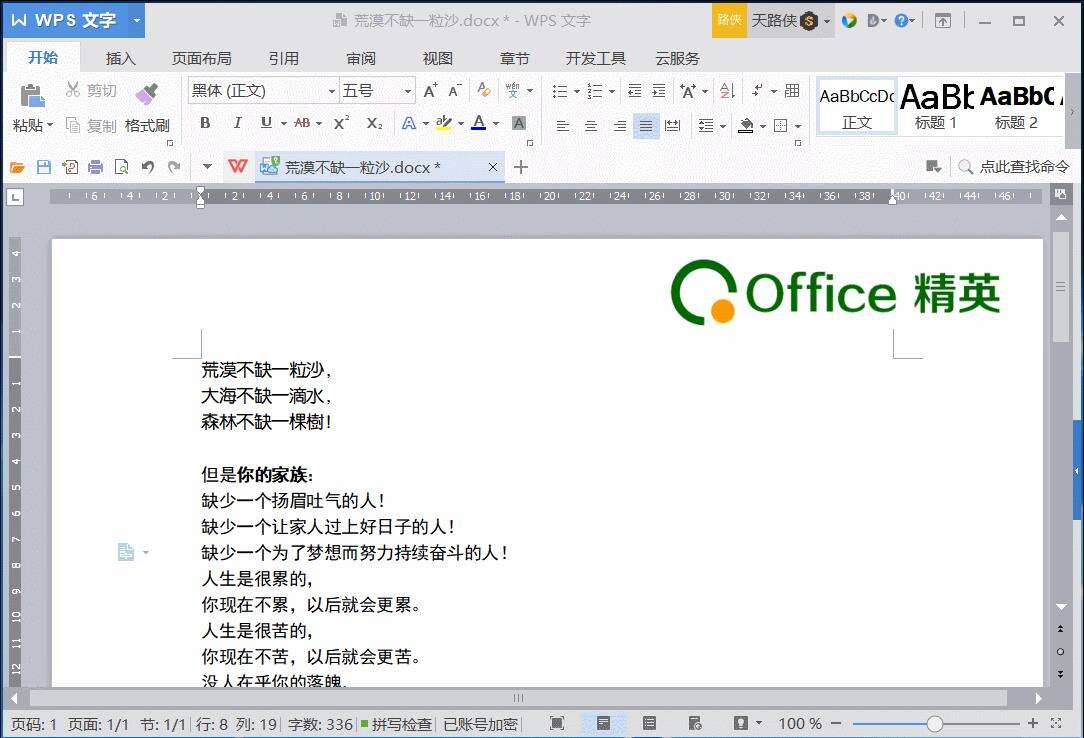Screen dimensions: 1084x738
Task: Click decrease indent icon
Action: point(634,91)
